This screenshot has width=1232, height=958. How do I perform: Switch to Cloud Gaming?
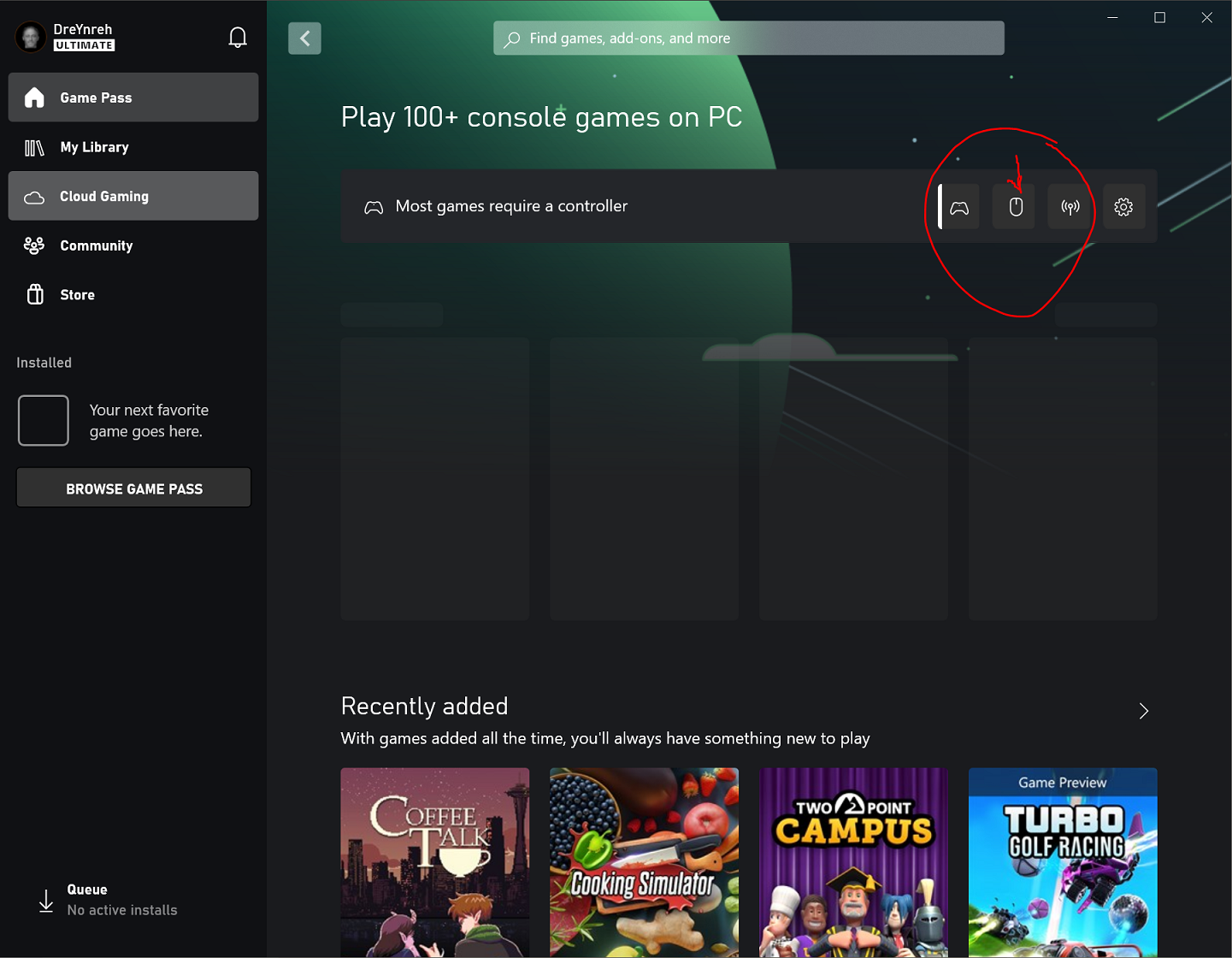pyautogui.click(x=133, y=196)
